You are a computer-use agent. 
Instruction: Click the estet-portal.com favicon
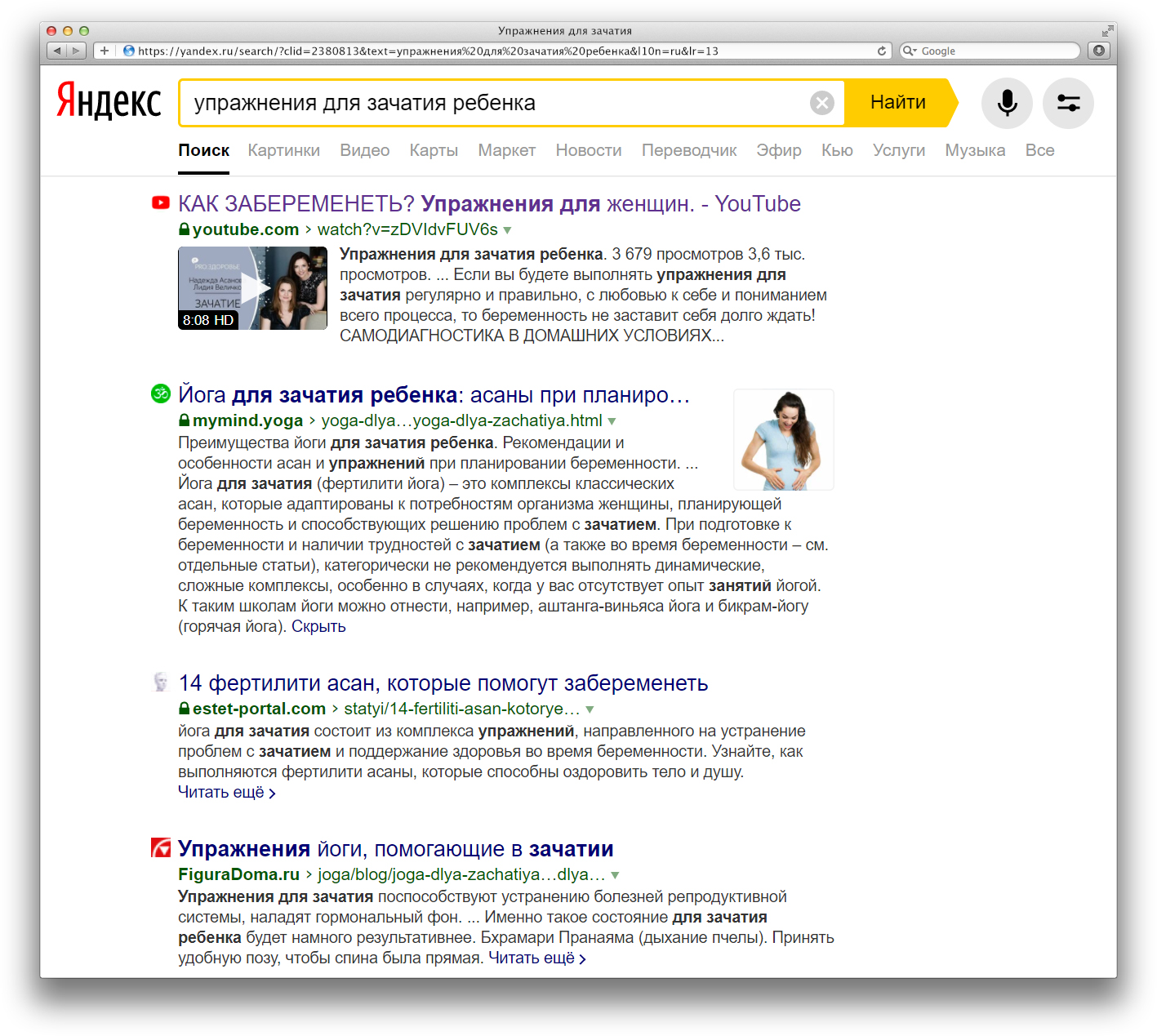pyautogui.click(x=161, y=682)
